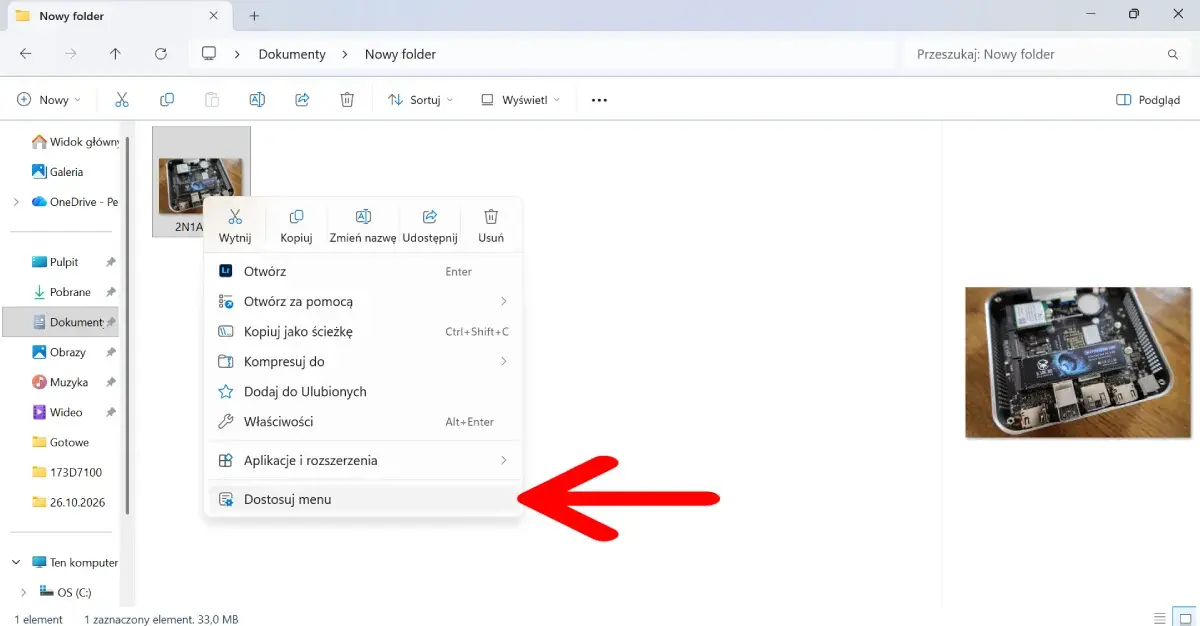Viewport: 1200px width, 626px height.
Task: Click Otwórz in the context menu
Action: [363, 271]
